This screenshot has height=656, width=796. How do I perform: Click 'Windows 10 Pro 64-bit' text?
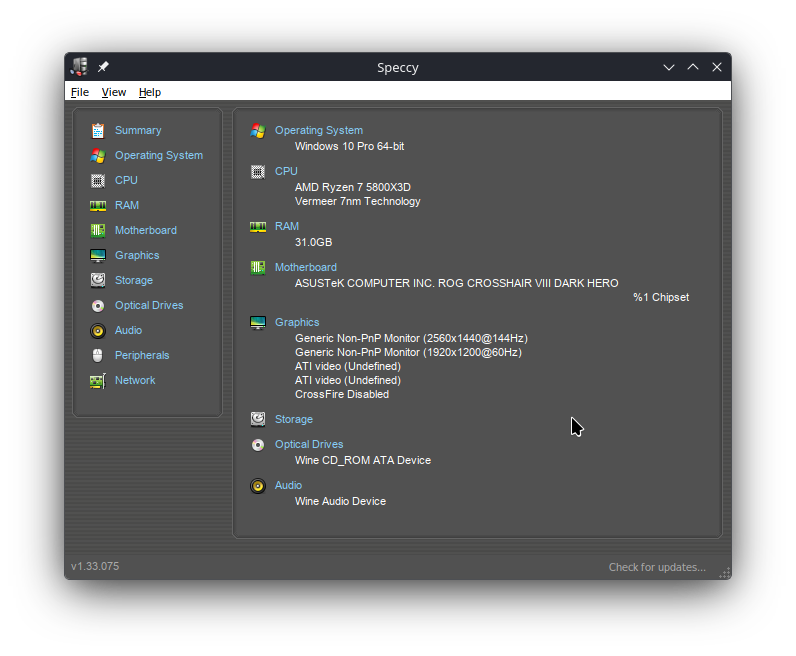click(x=350, y=146)
